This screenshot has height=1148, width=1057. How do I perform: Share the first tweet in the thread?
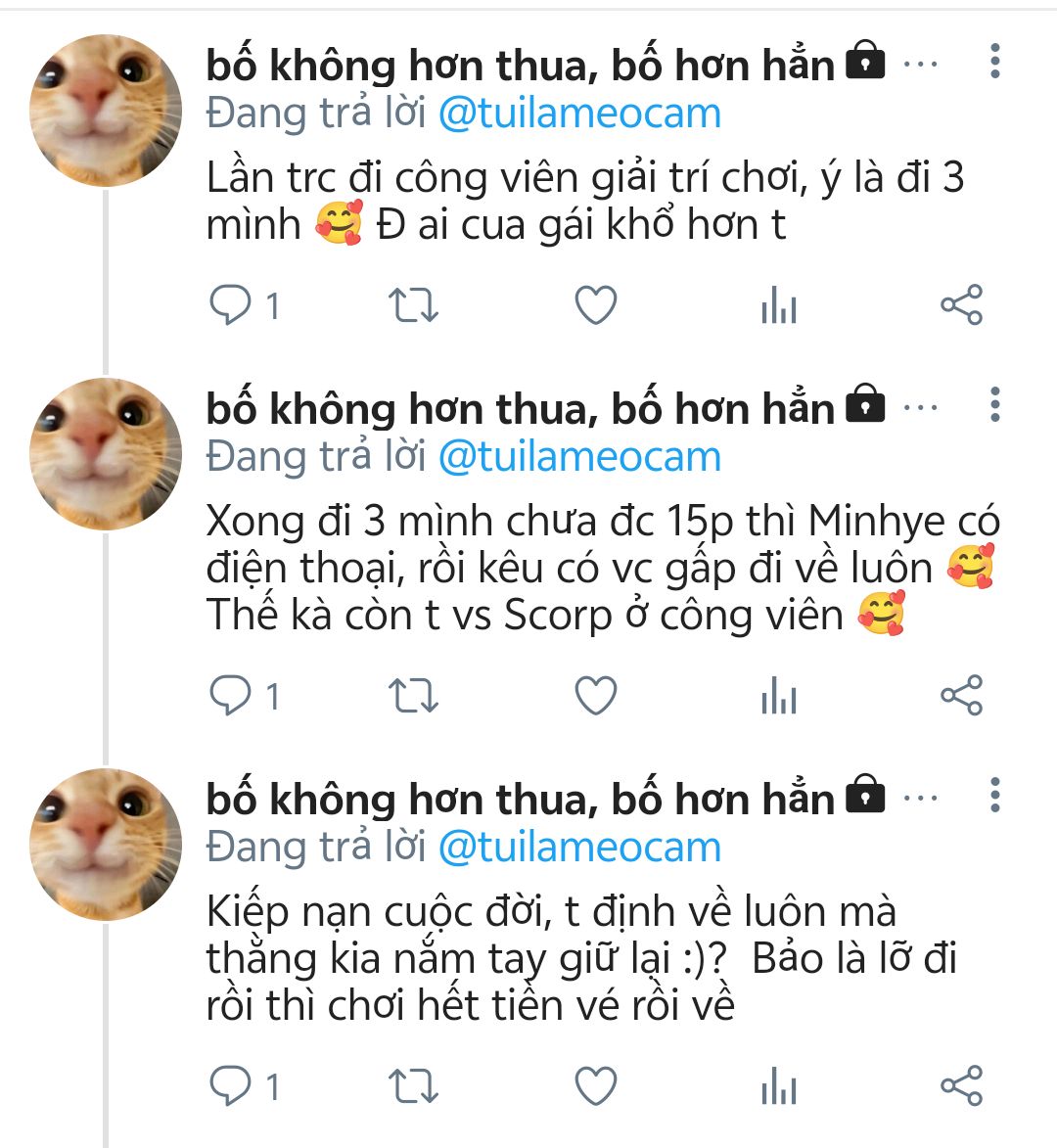point(961,306)
